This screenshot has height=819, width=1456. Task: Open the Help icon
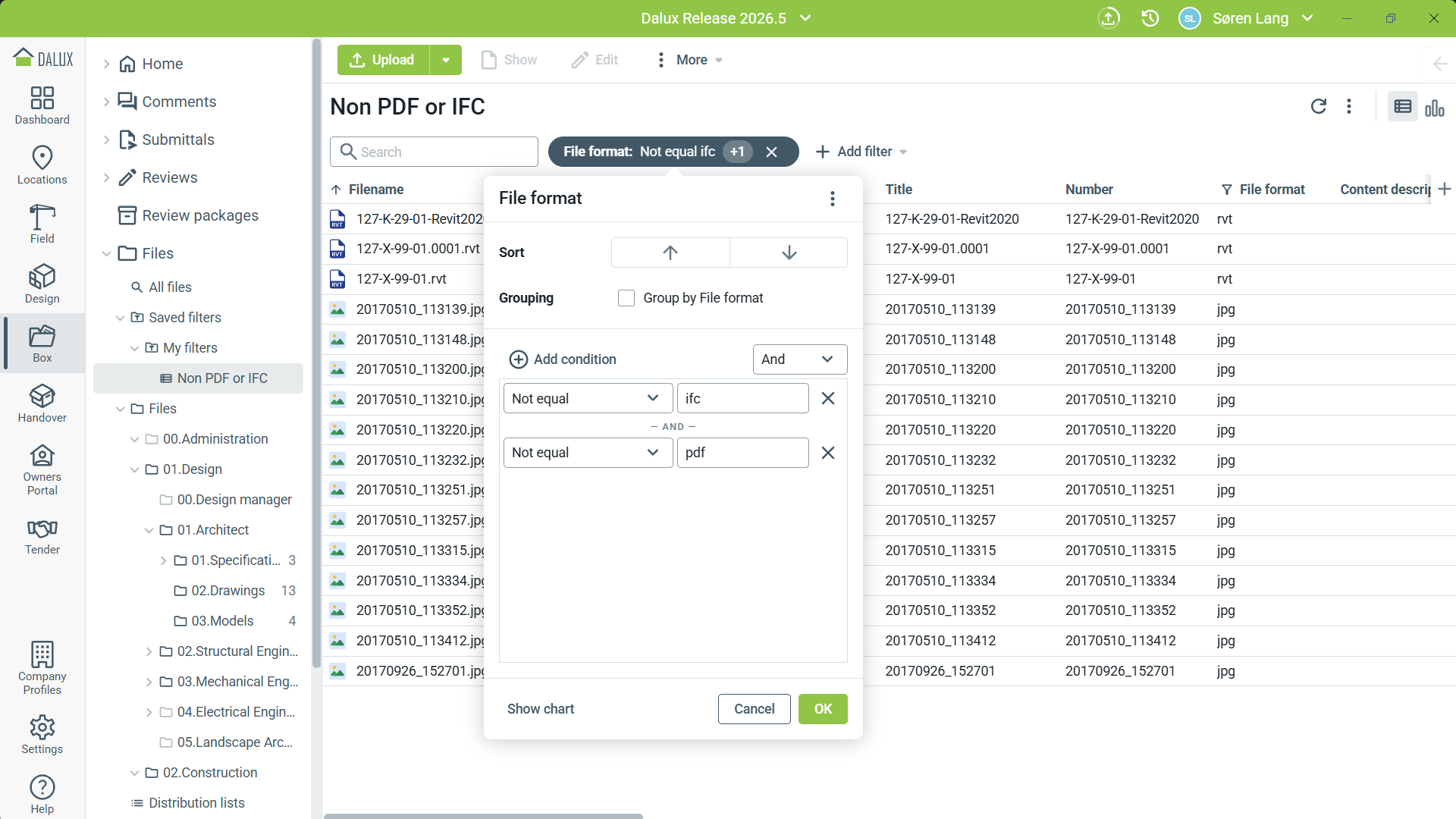click(x=42, y=794)
